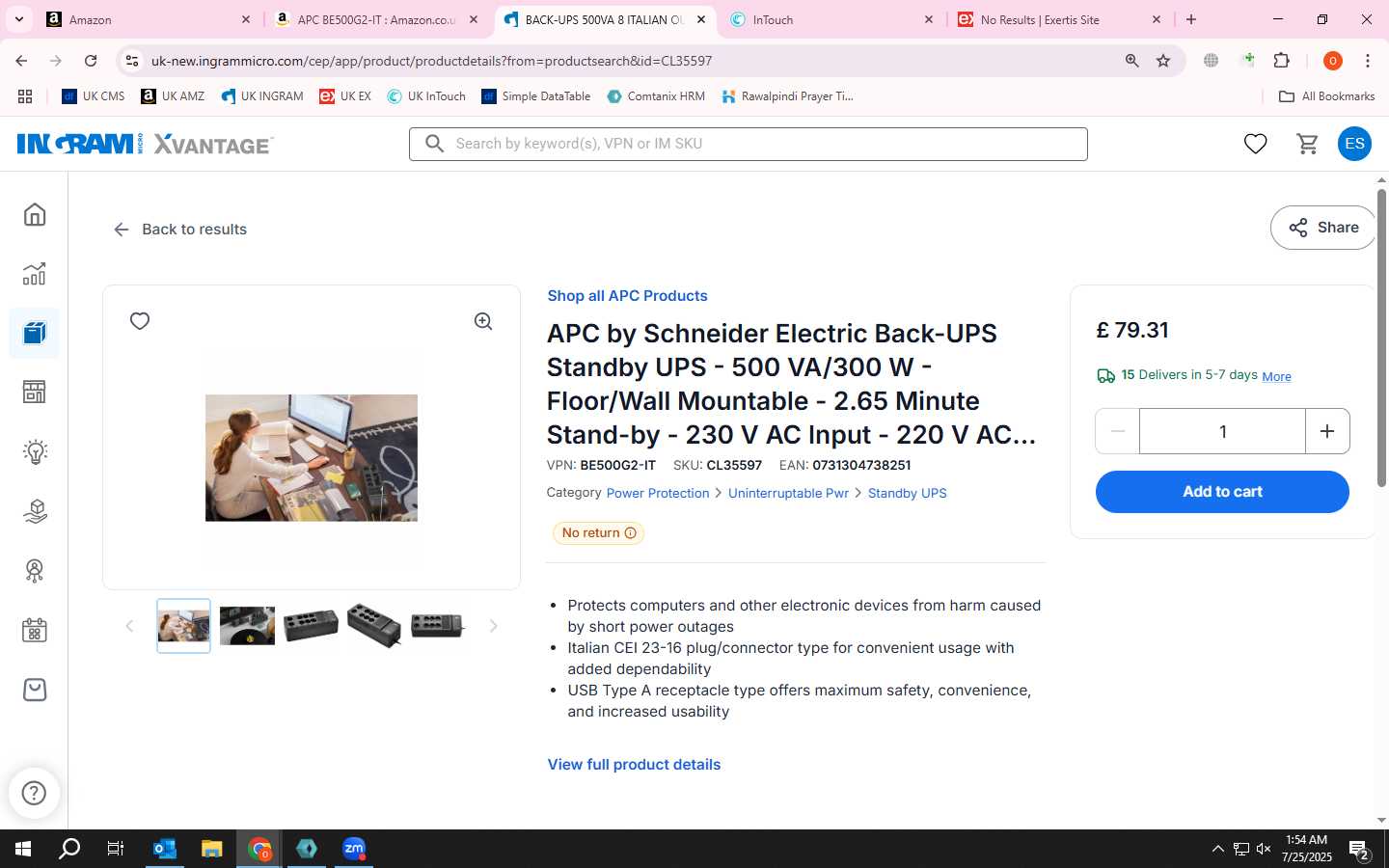Image resolution: width=1389 pixels, height=868 pixels.
Task: Add product to favorites via image heart
Action: tap(140, 321)
